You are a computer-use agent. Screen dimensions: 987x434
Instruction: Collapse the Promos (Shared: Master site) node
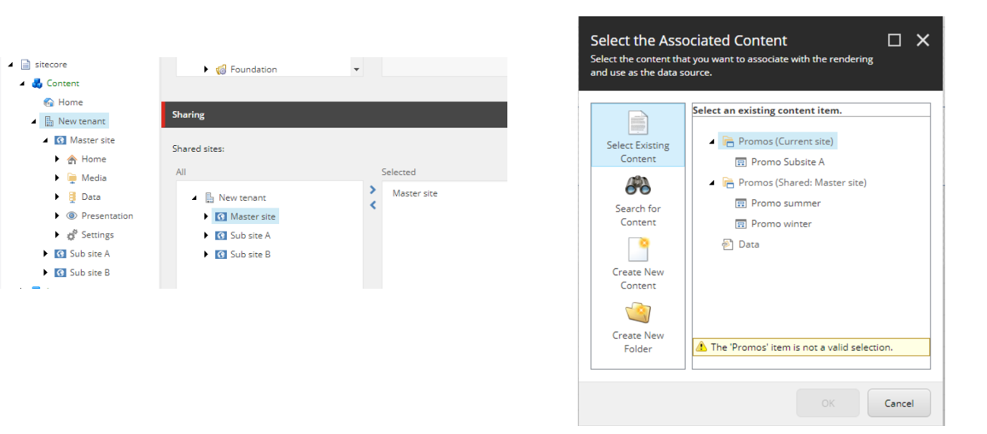pyautogui.click(x=712, y=183)
